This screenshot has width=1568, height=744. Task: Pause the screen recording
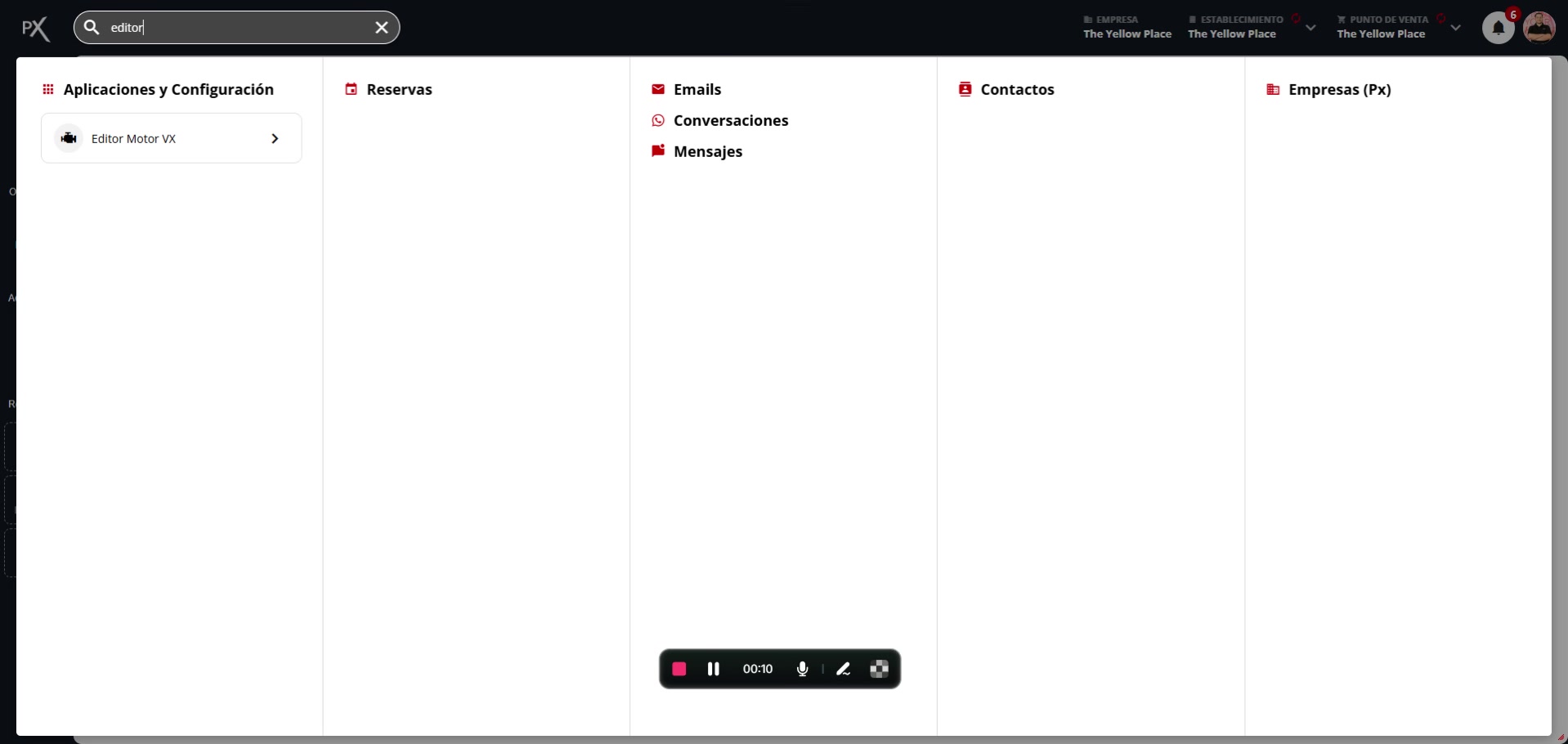click(x=714, y=669)
